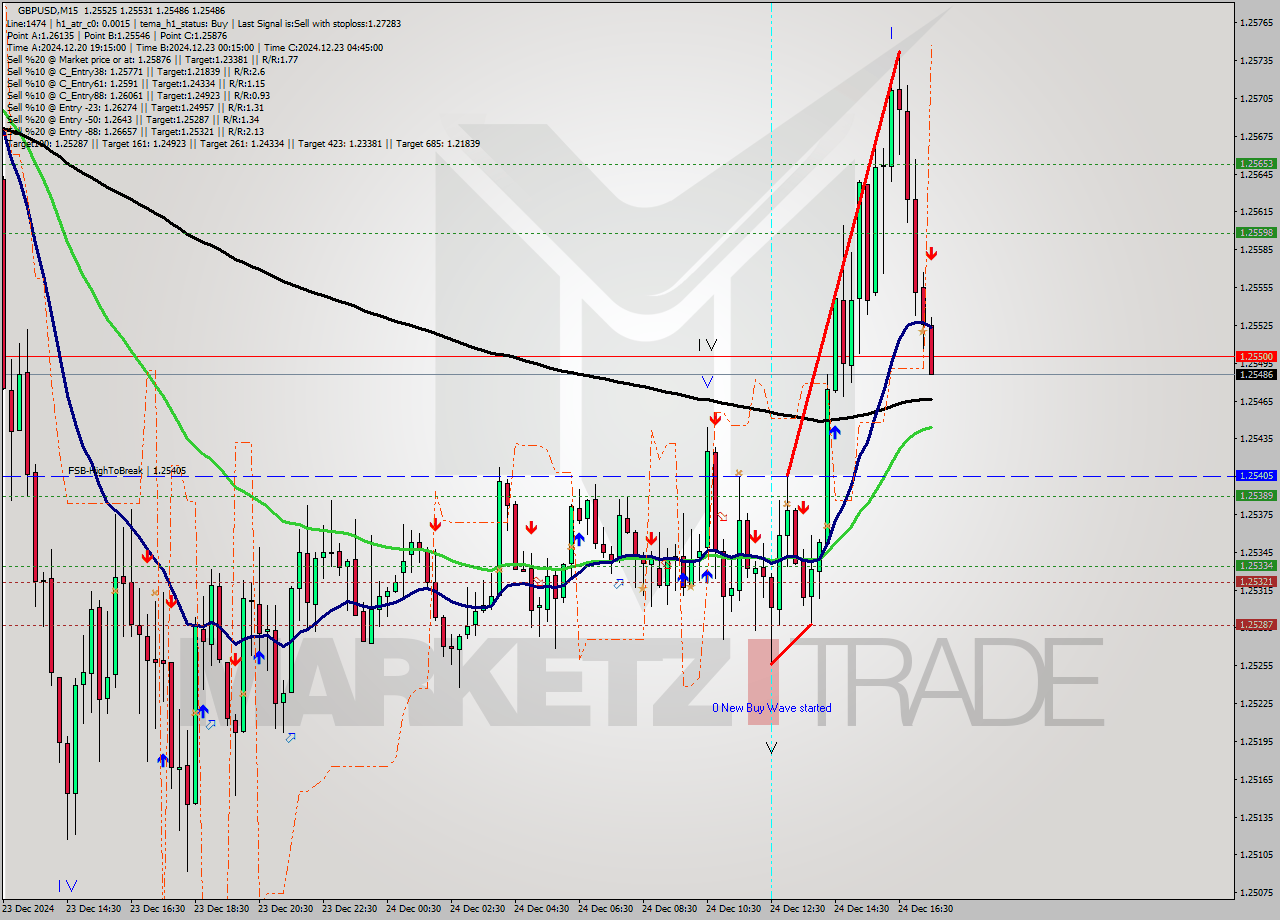The width and height of the screenshot is (1280, 920).
Task: Click the green 1.25389 price label
Action: [x=1256, y=495]
